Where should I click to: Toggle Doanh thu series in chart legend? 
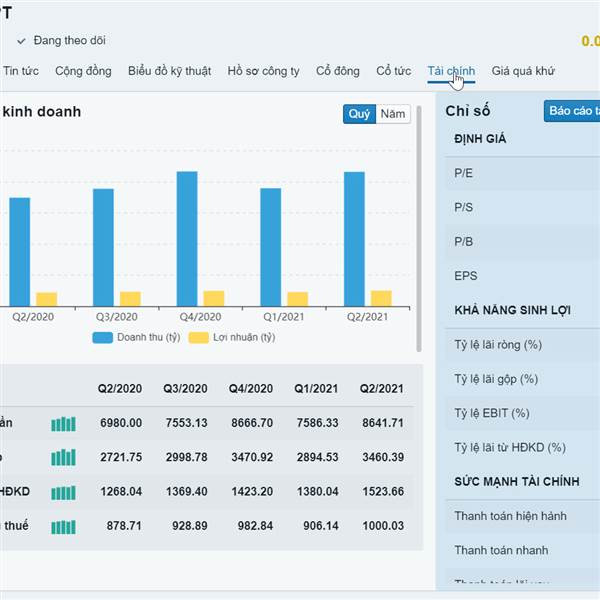pyautogui.click(x=136, y=337)
